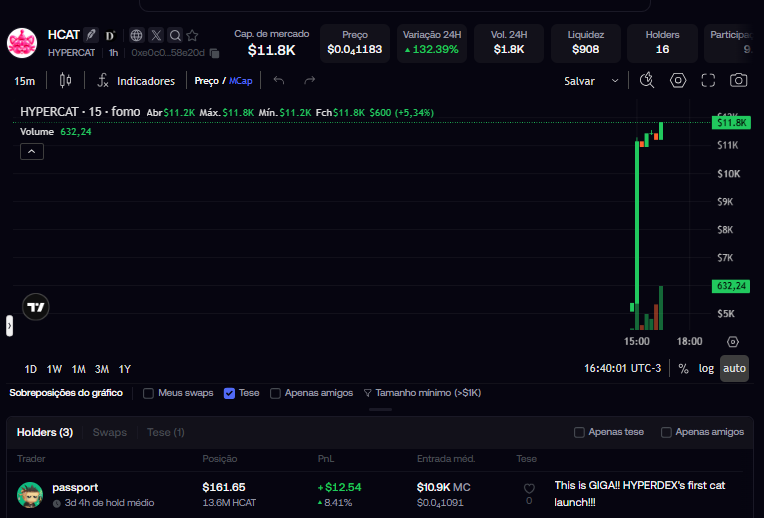Click the search magnifier icon by HCAT

click(x=175, y=35)
